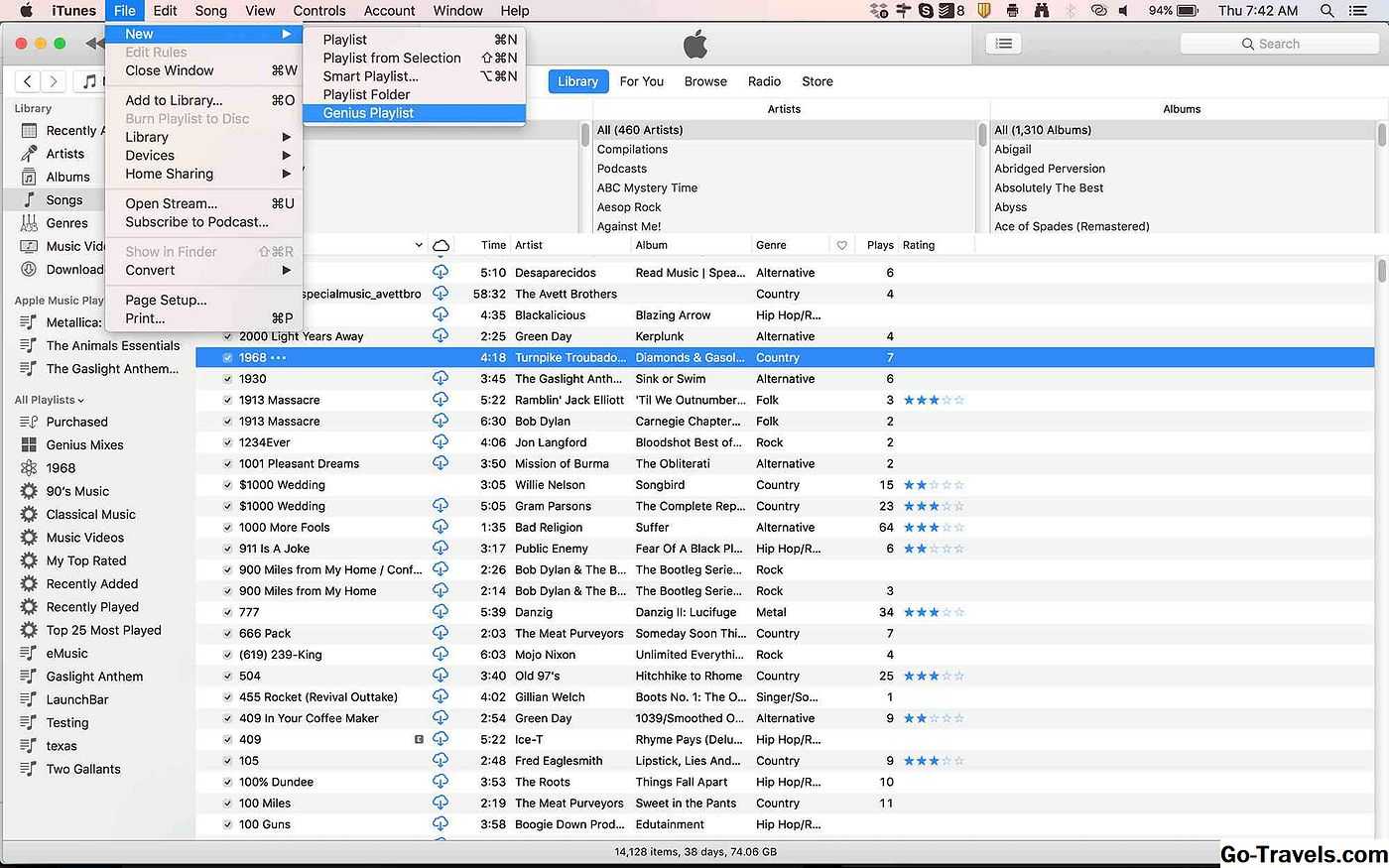Click the cloud download icon for 1930
Image resolution: width=1389 pixels, height=868 pixels.
441,378
